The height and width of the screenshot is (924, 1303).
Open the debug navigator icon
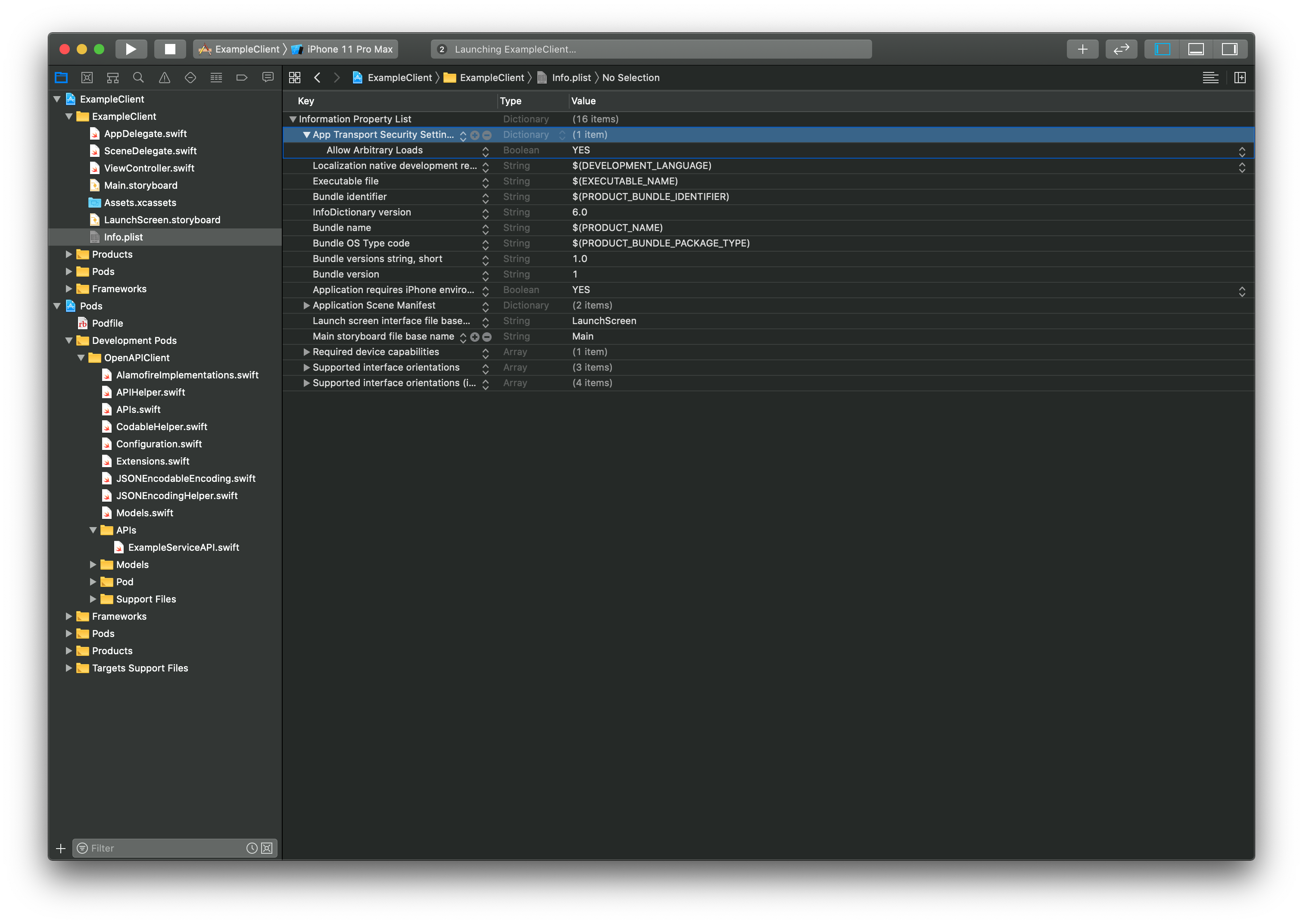pos(216,78)
